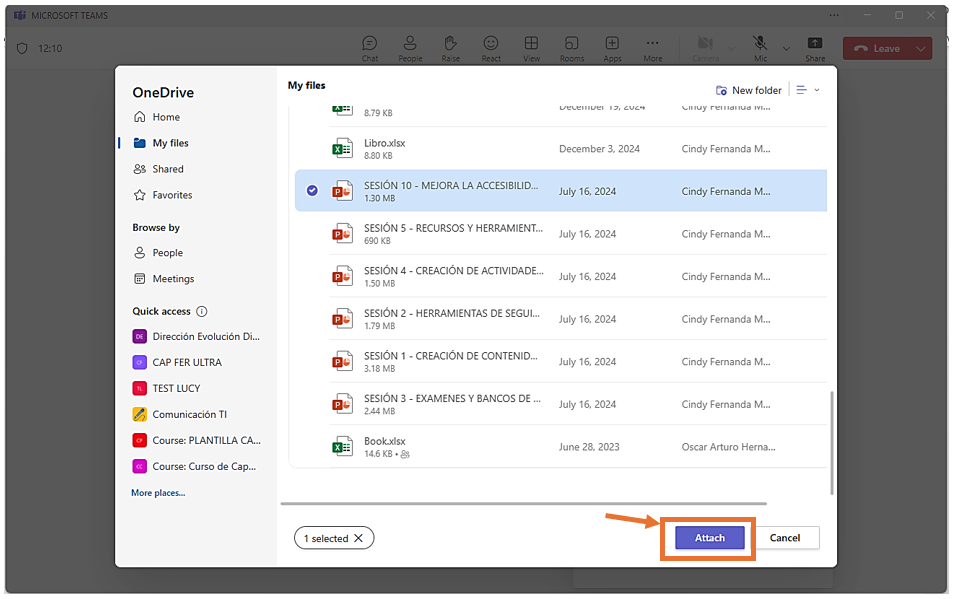Viewport: 954px width, 599px height.
Task: Click the More places link
Action: click(x=158, y=493)
